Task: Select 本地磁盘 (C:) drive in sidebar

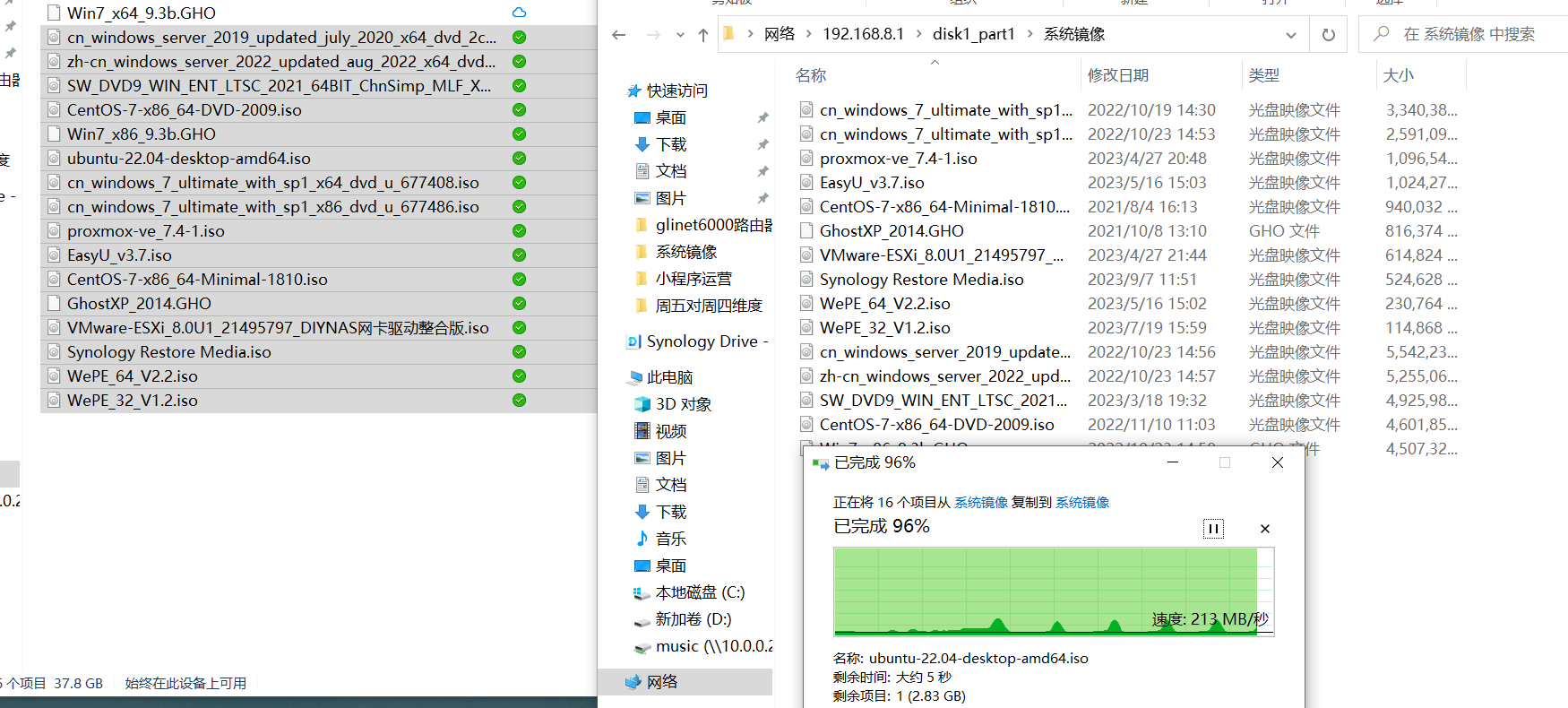Action: coord(699,592)
